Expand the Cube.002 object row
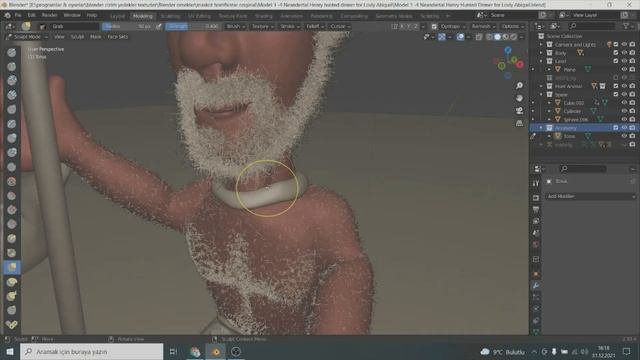640x360 pixels. click(549, 103)
